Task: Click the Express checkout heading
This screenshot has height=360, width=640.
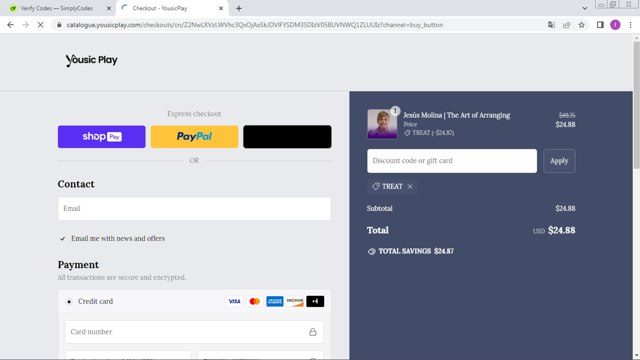Action: (x=194, y=114)
